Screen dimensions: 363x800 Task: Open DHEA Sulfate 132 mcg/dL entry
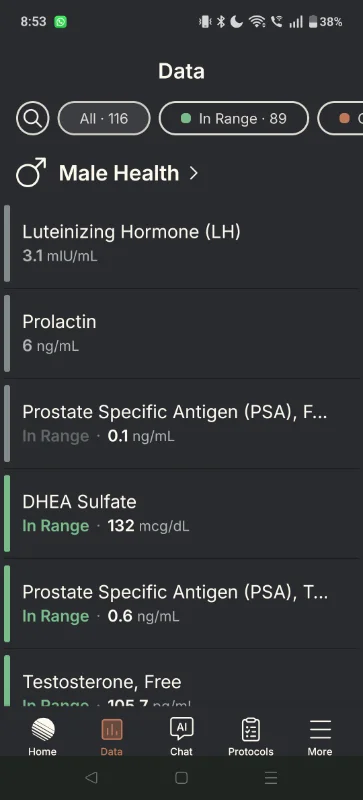(x=181, y=513)
